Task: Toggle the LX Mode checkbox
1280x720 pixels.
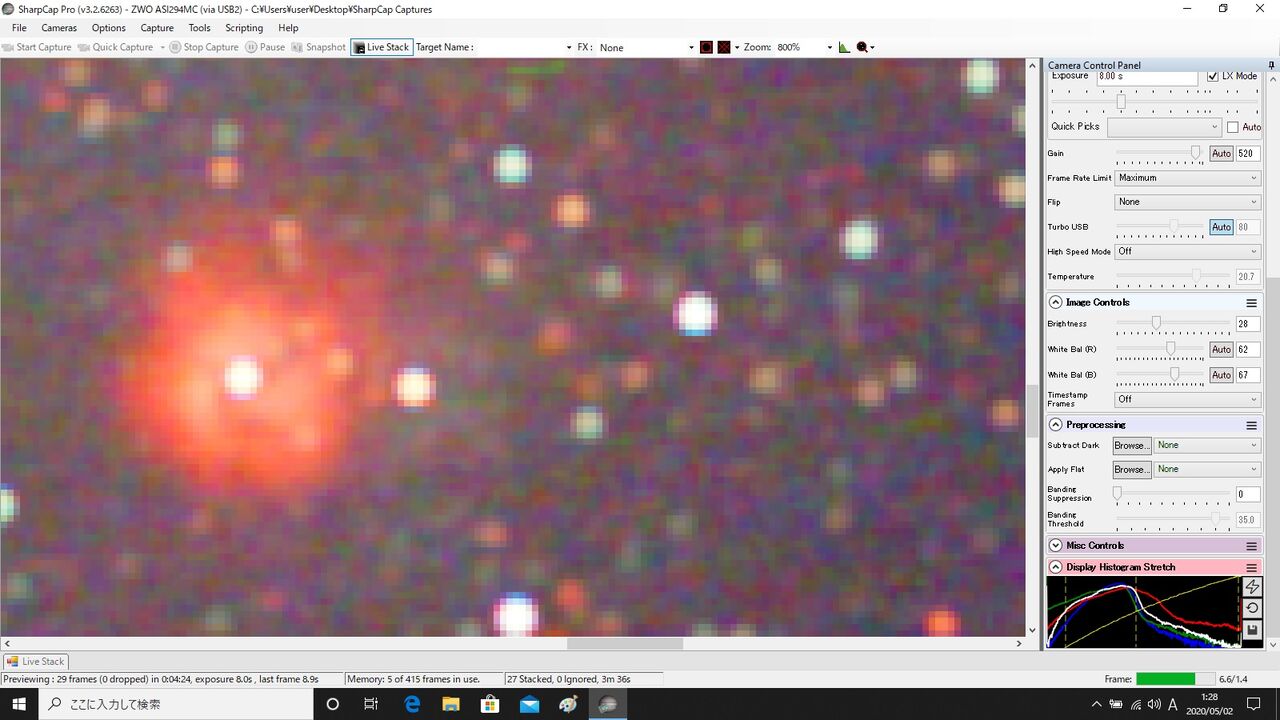Action: (1213, 76)
